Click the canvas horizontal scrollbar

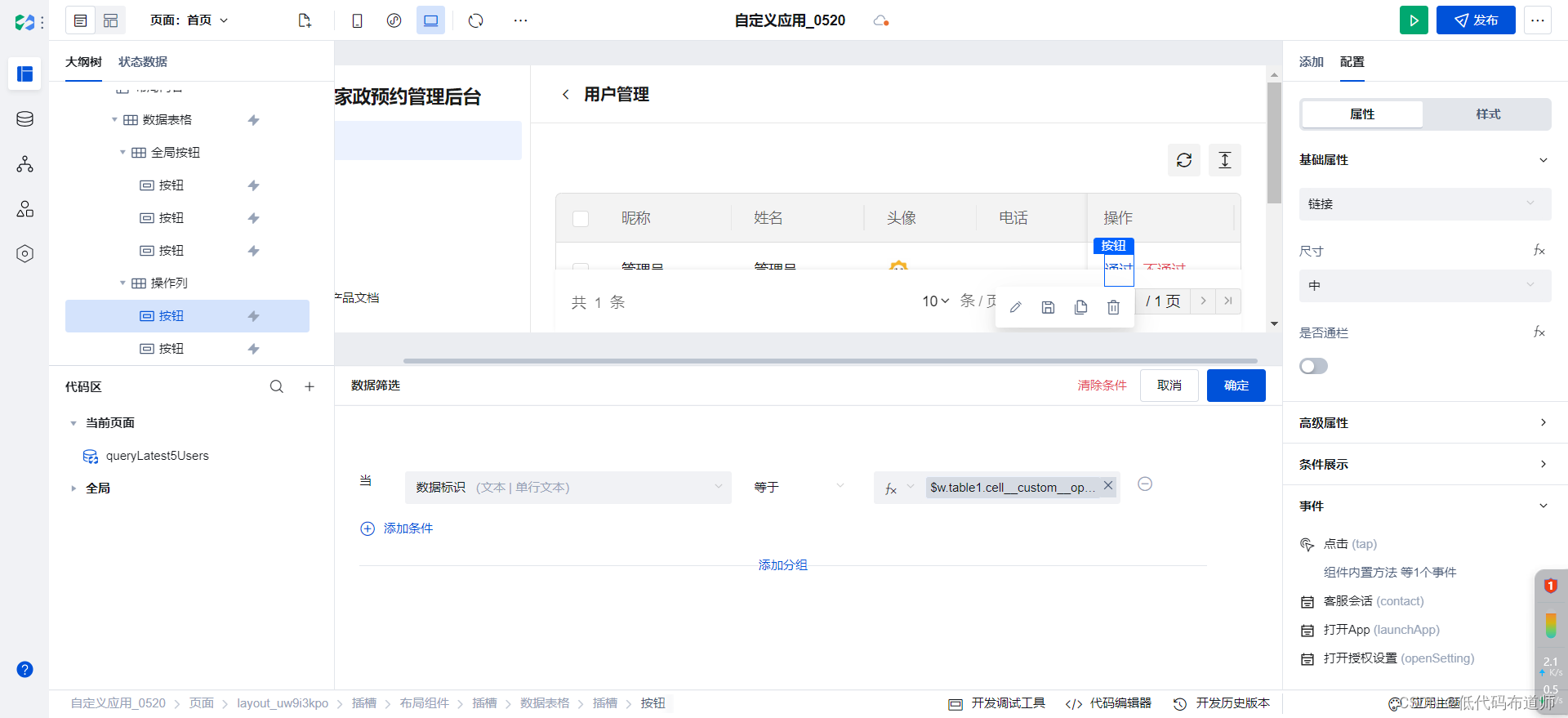(x=830, y=360)
